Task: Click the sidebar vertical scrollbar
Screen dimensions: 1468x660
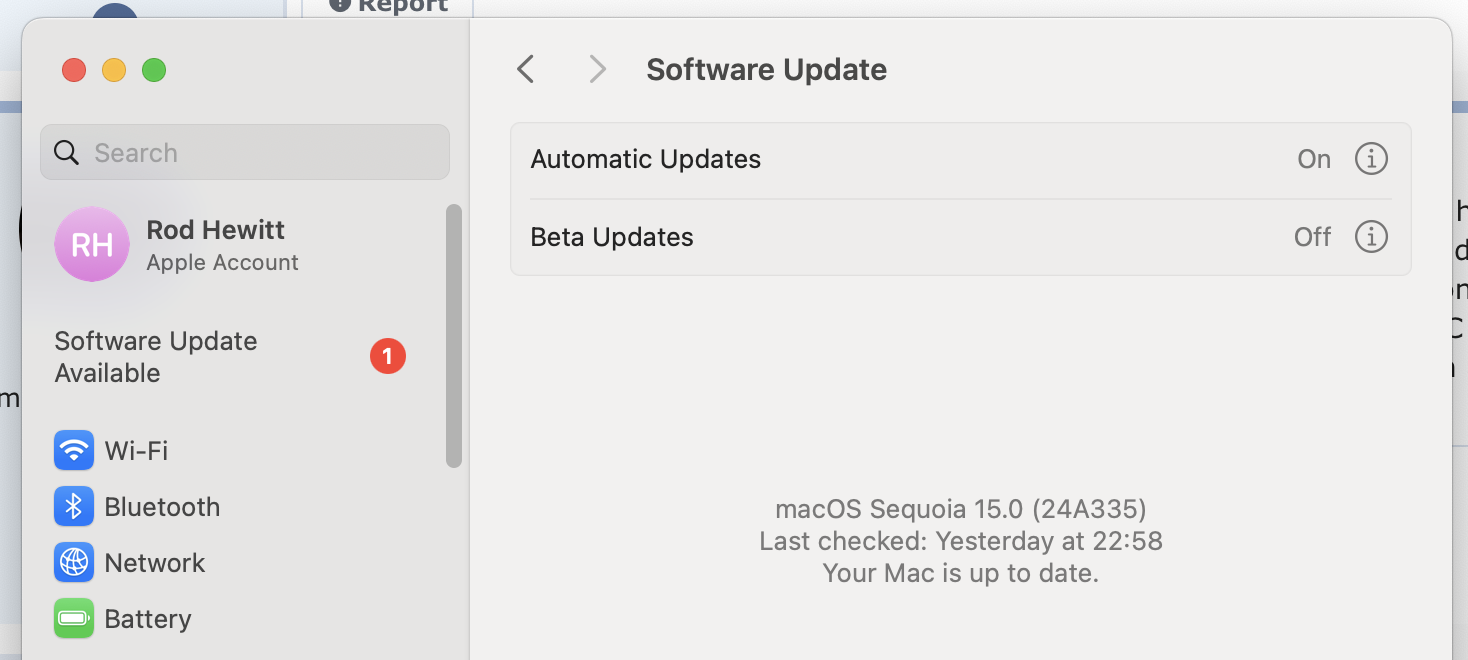Action: pos(454,336)
